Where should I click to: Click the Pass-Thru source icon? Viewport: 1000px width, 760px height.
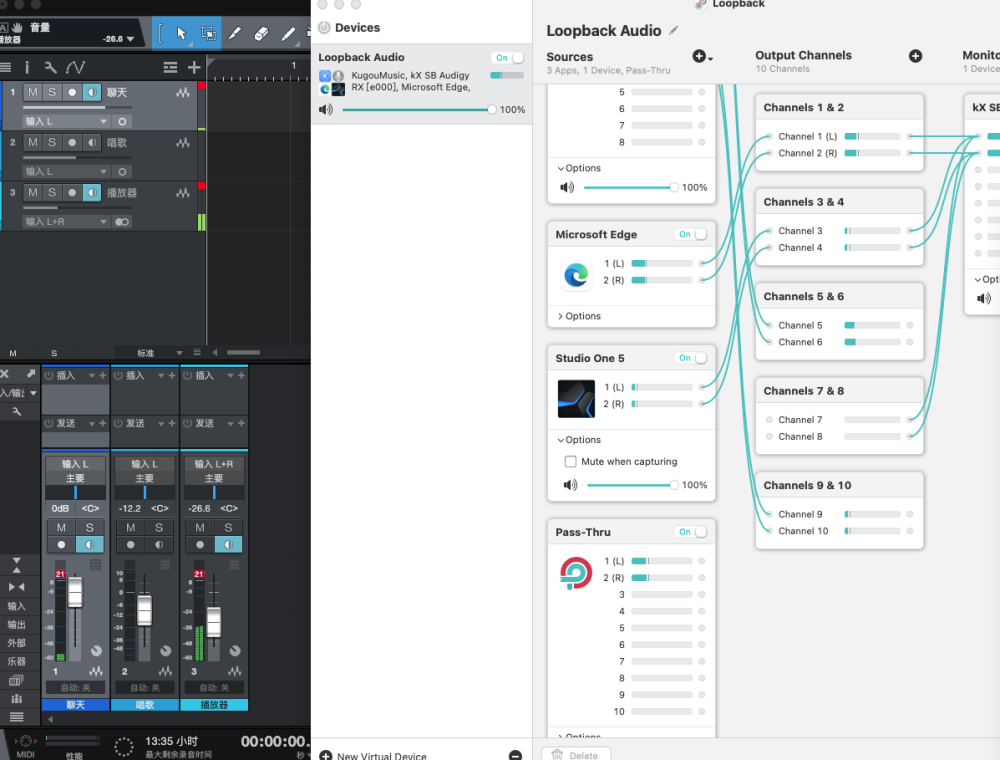pyautogui.click(x=576, y=572)
